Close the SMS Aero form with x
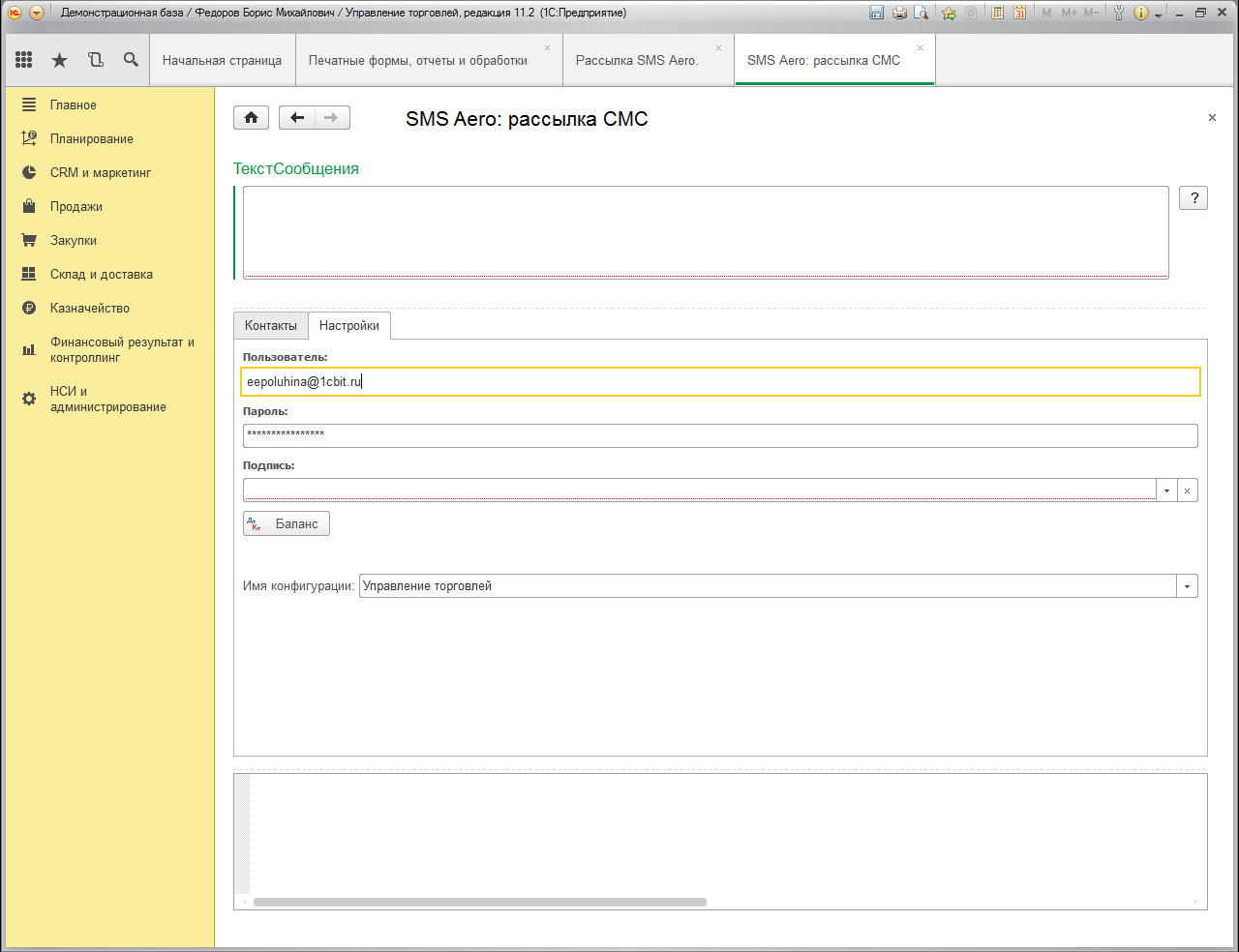This screenshot has height=952, width=1239. (x=1212, y=118)
